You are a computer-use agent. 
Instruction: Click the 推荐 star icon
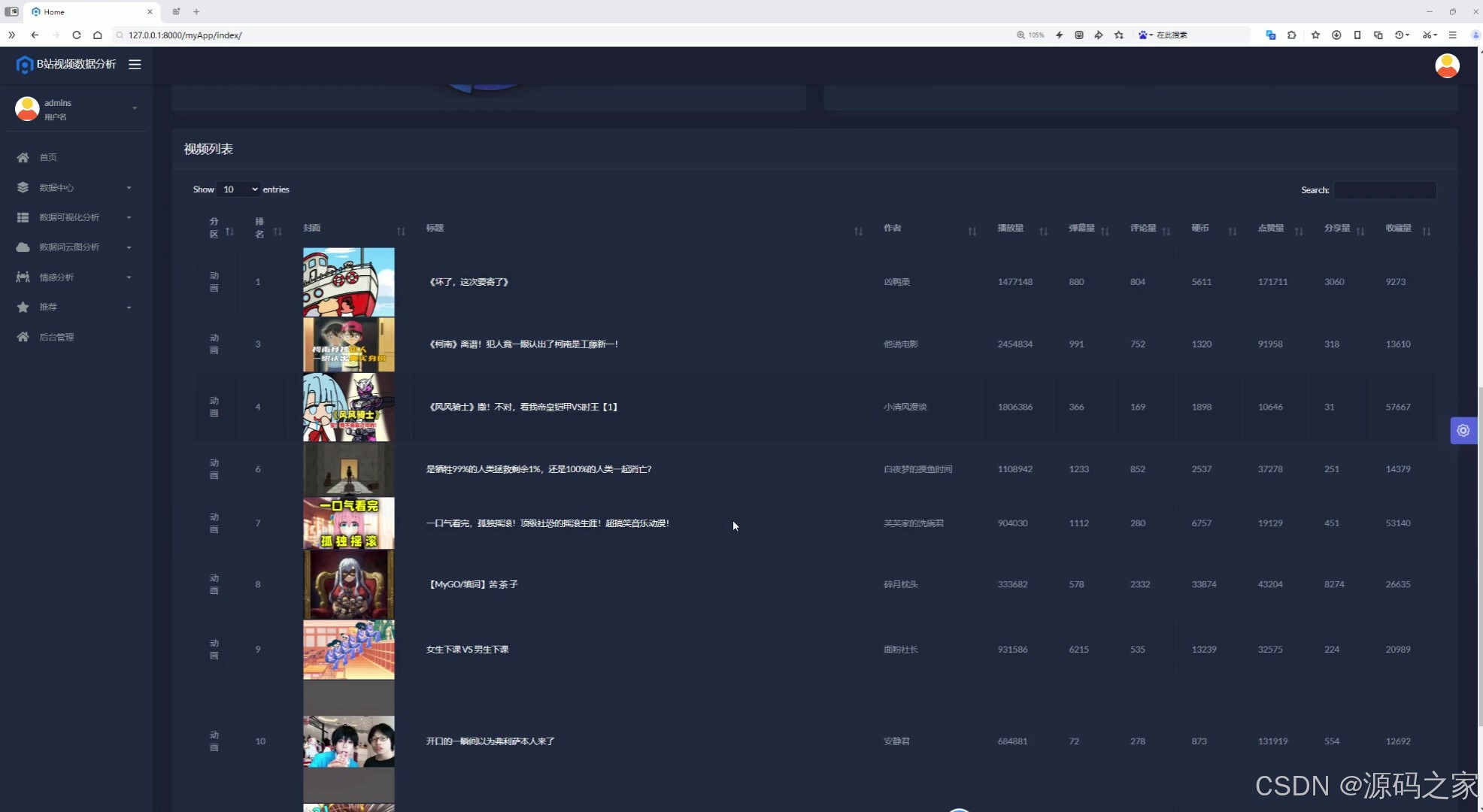click(x=23, y=307)
